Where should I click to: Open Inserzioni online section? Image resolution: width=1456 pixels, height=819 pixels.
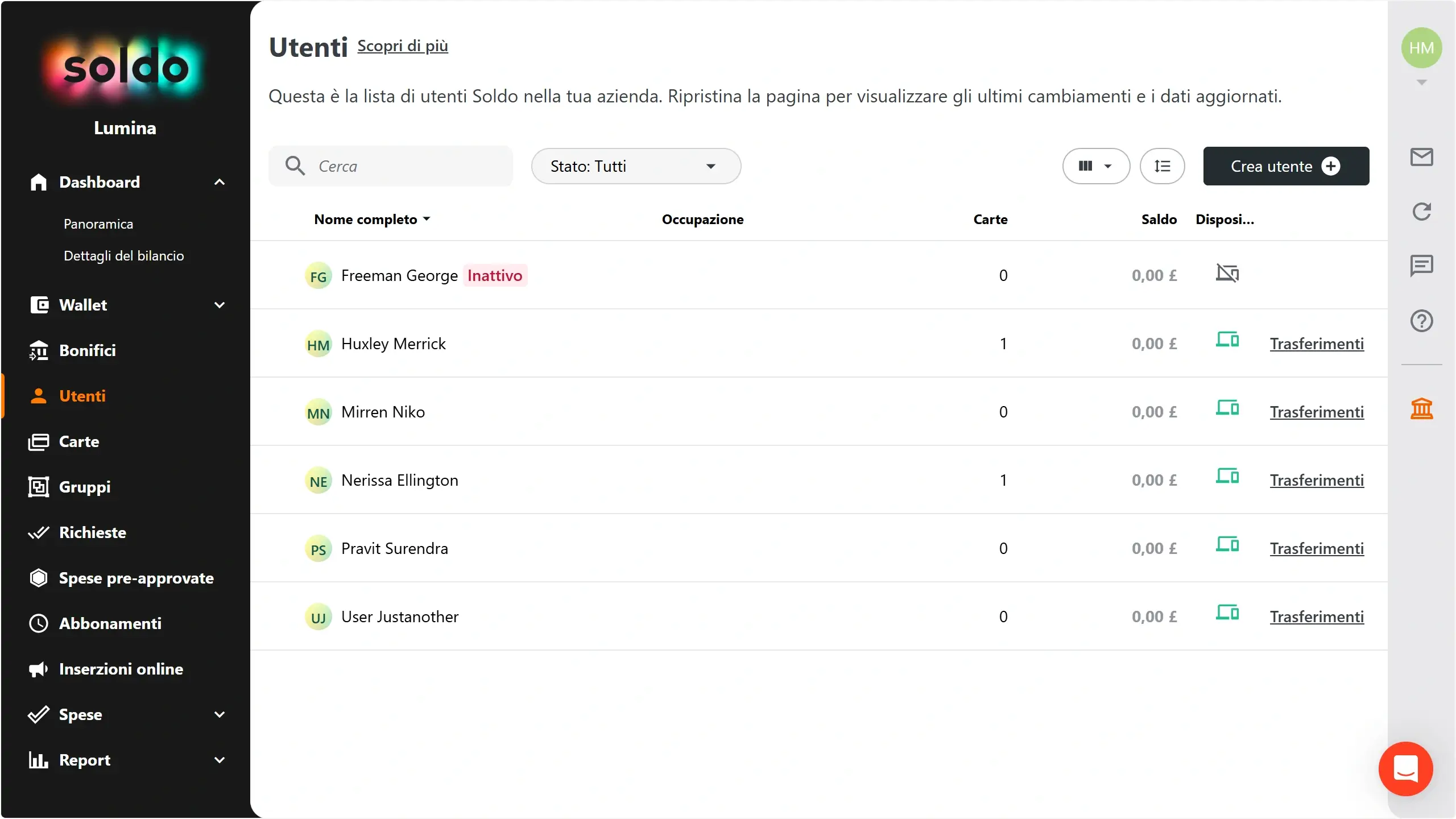(121, 669)
